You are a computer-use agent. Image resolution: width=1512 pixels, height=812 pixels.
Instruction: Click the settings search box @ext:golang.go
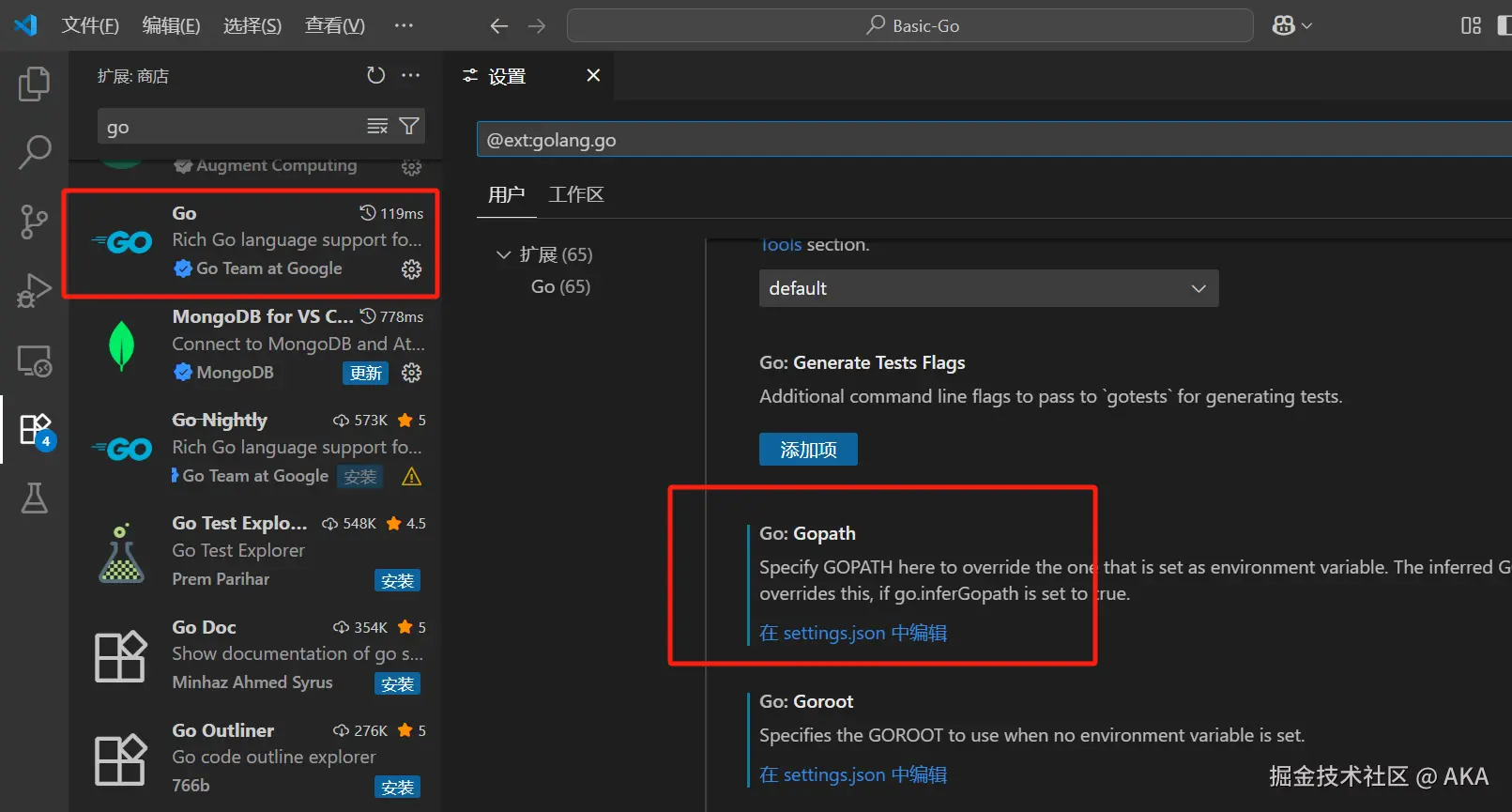tap(994, 140)
